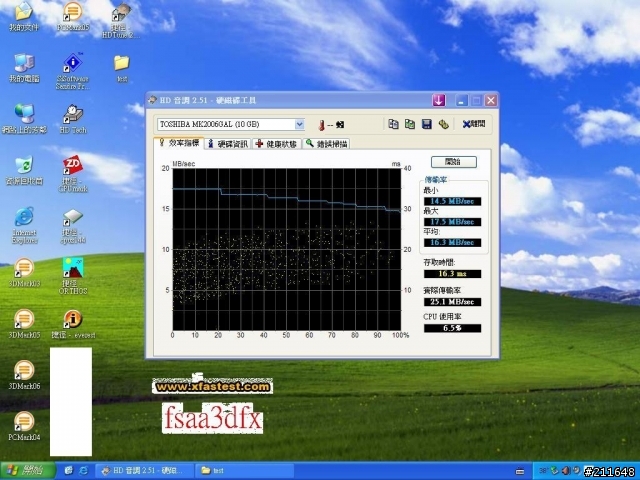Click the 16.3 MB/sec average value

(452, 242)
